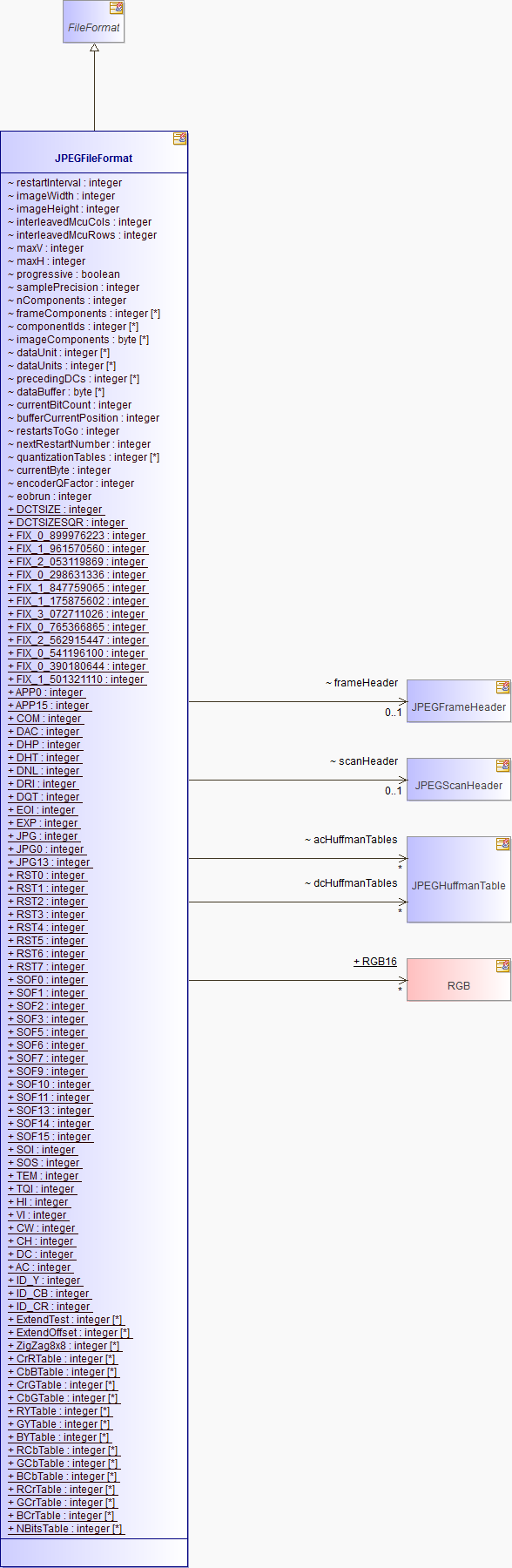Click the class icon on JPEGHuffmanTable box
The width and height of the screenshot is (512, 1568).
[502, 844]
